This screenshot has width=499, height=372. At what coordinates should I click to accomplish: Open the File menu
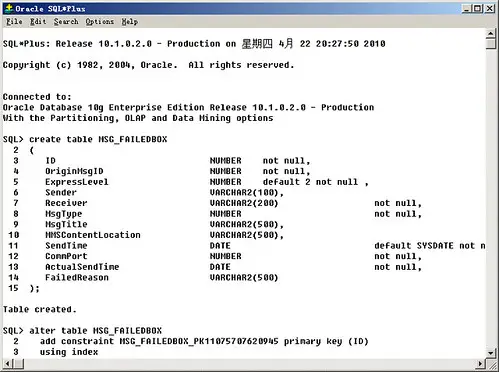pos(14,22)
